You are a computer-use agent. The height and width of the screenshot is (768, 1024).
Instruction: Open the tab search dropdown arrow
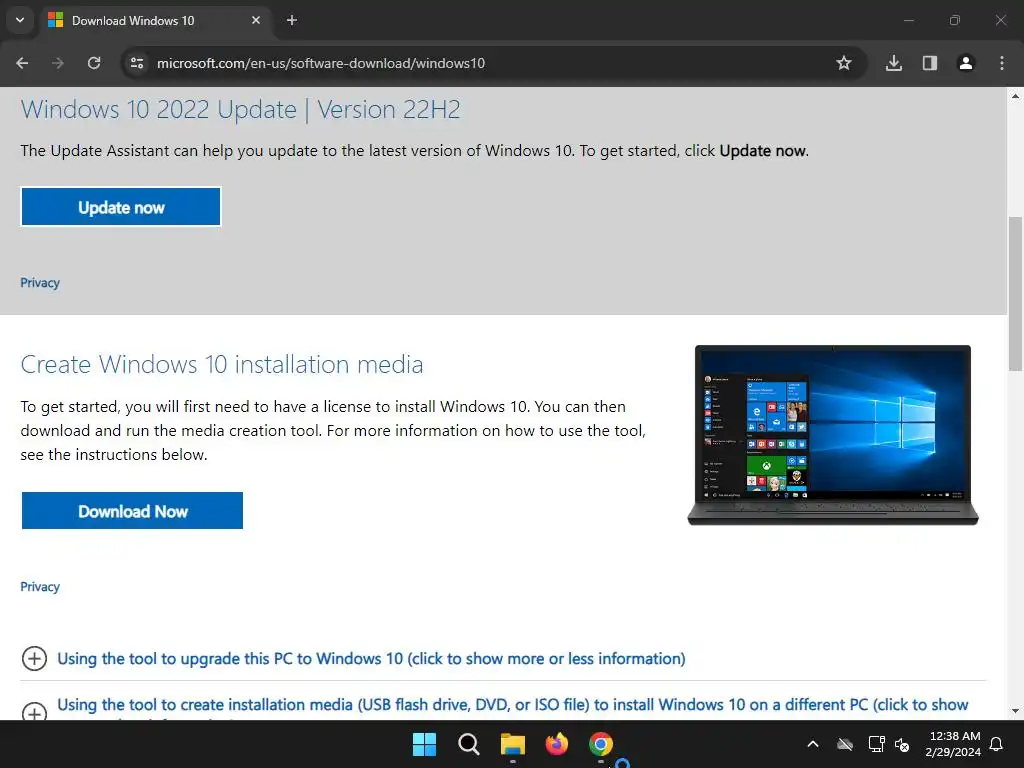20,20
